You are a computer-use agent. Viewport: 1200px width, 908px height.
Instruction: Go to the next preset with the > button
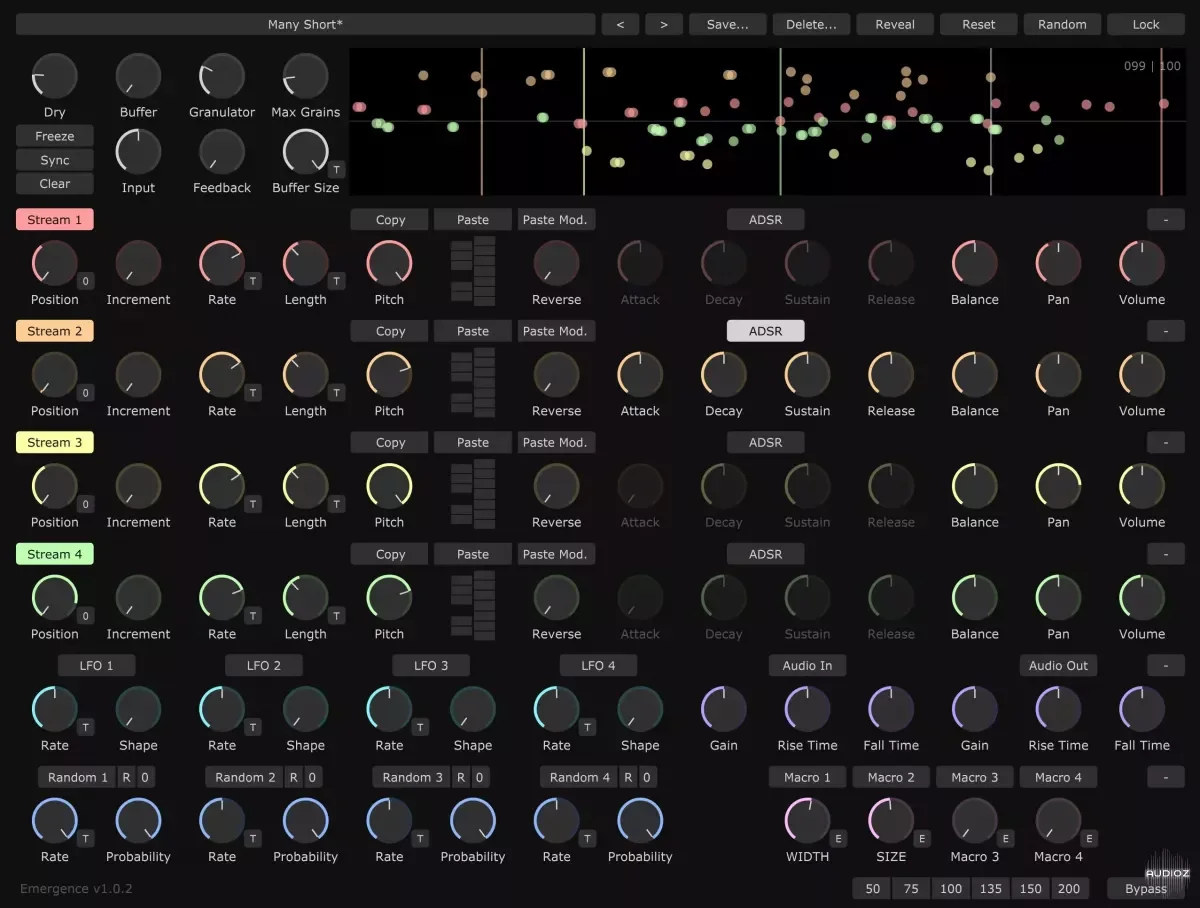pos(664,24)
